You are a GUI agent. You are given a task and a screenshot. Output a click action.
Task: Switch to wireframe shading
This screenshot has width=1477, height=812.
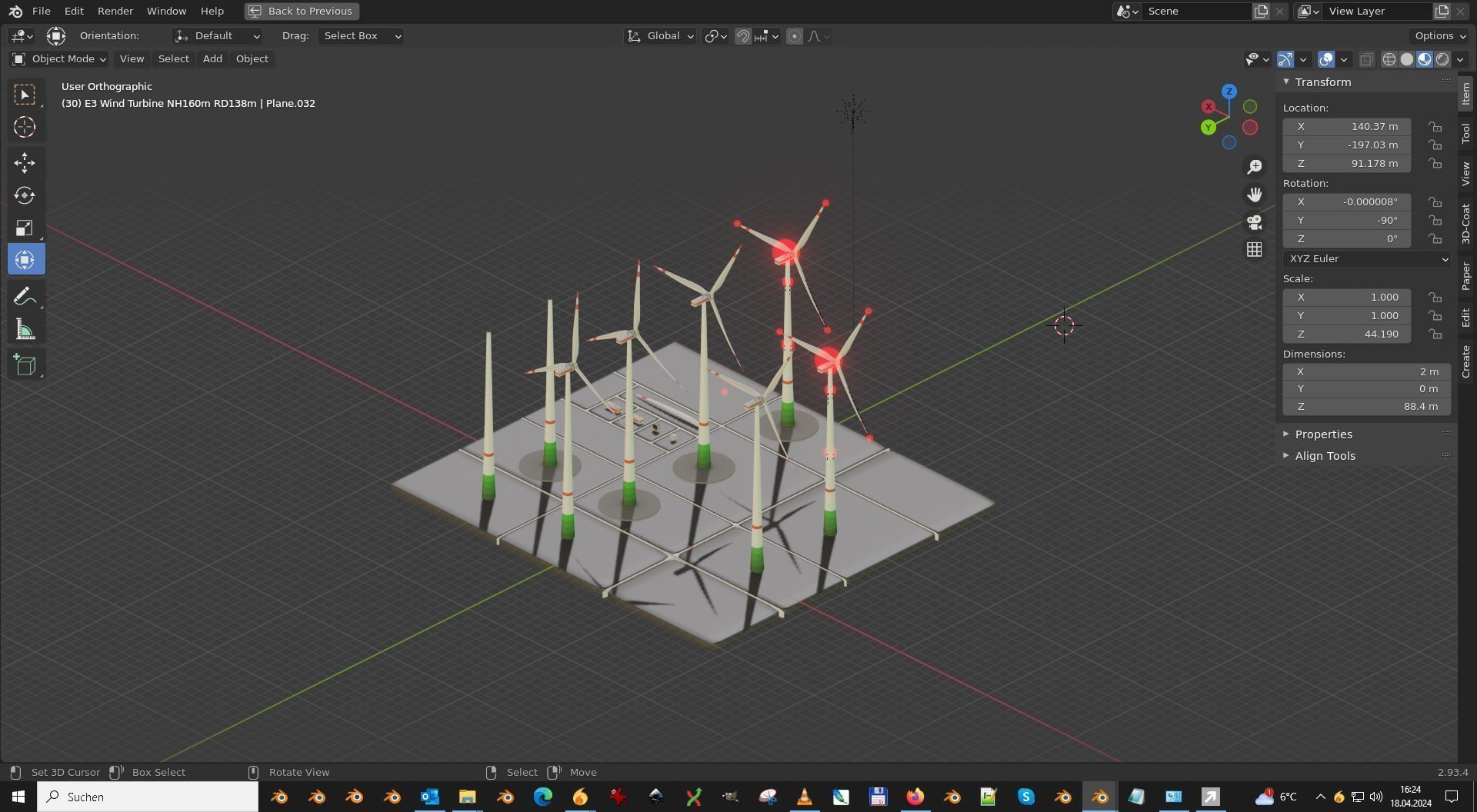click(1389, 59)
